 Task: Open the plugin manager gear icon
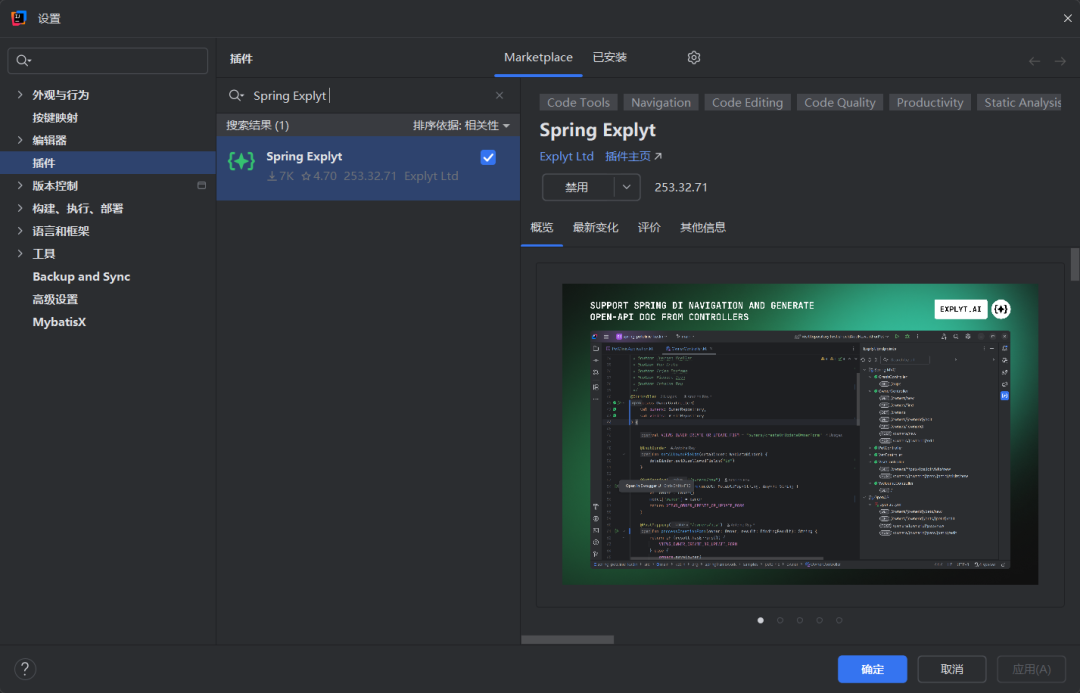coord(694,57)
